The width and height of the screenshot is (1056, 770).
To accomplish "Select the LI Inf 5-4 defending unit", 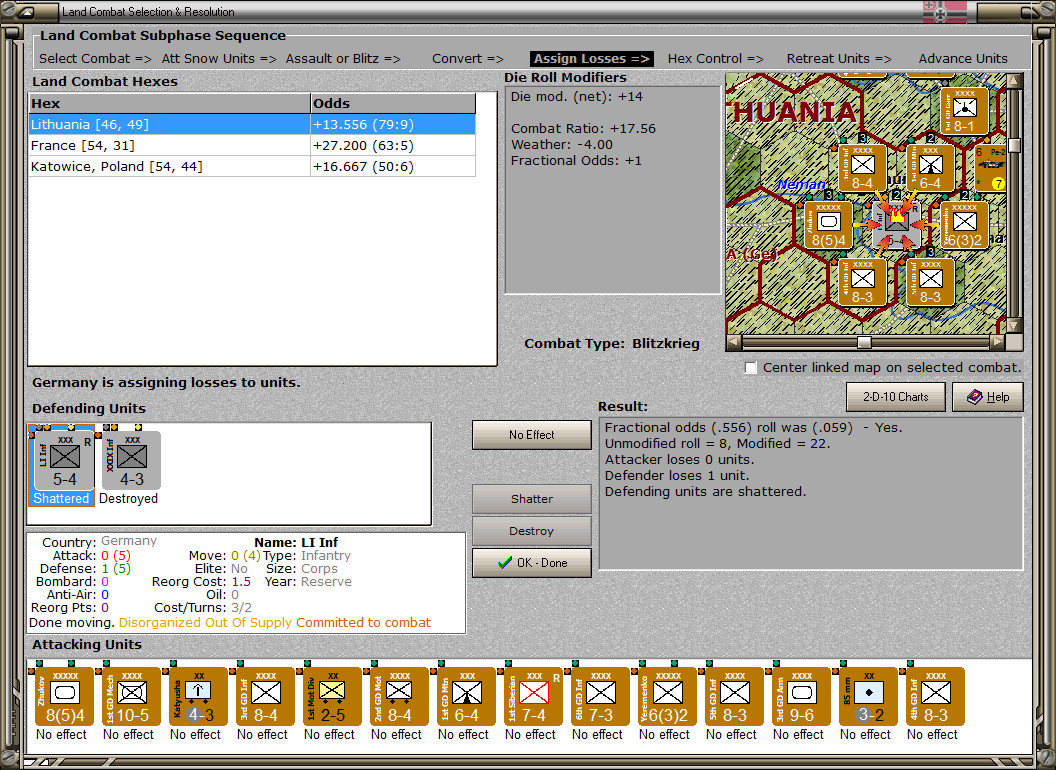I will (65, 460).
